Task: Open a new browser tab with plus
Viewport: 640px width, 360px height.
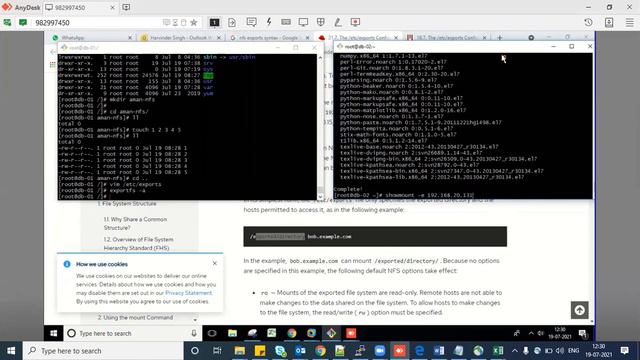Action: pyautogui.click(x=500, y=38)
